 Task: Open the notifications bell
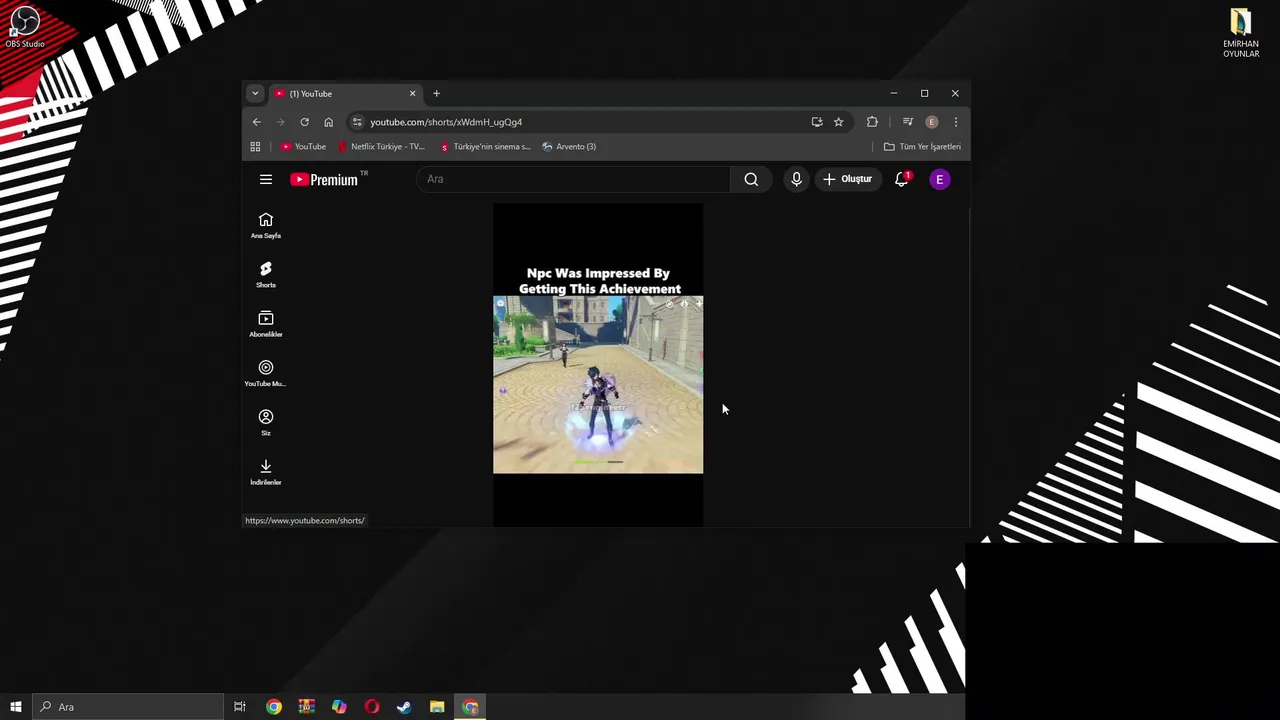pos(902,179)
